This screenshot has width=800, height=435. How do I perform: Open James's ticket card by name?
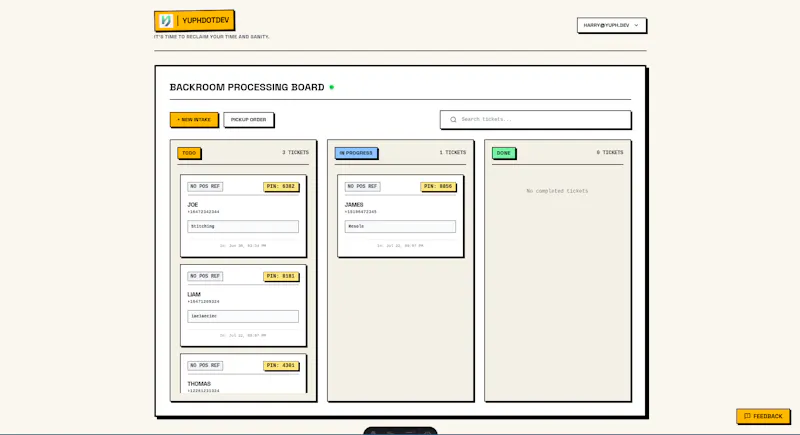pyautogui.click(x=354, y=204)
